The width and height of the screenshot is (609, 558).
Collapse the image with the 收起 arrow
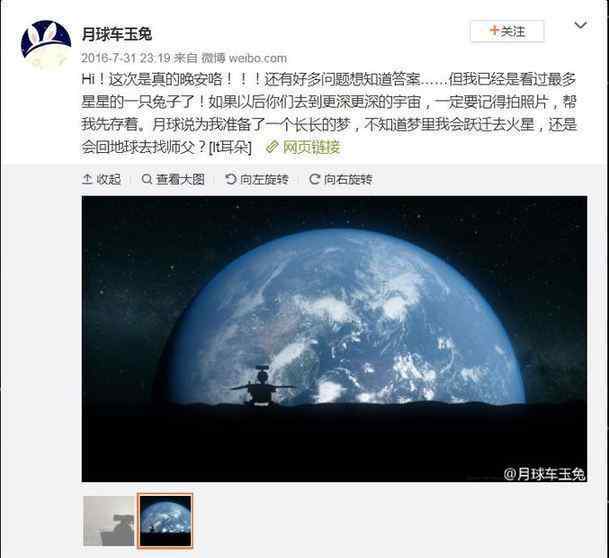[87, 179]
